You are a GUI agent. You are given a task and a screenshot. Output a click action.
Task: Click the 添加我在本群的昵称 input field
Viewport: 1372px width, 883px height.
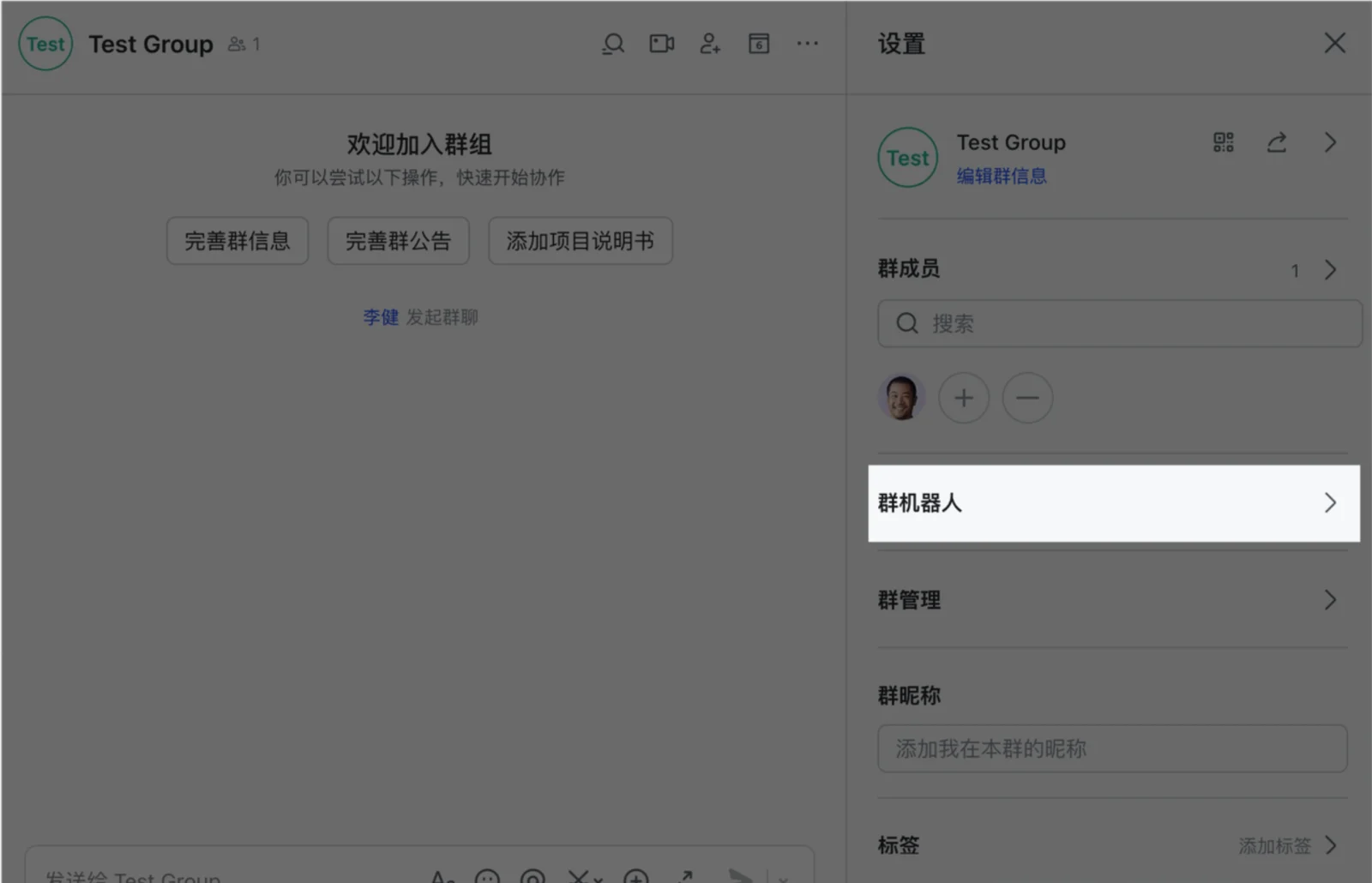1112,748
